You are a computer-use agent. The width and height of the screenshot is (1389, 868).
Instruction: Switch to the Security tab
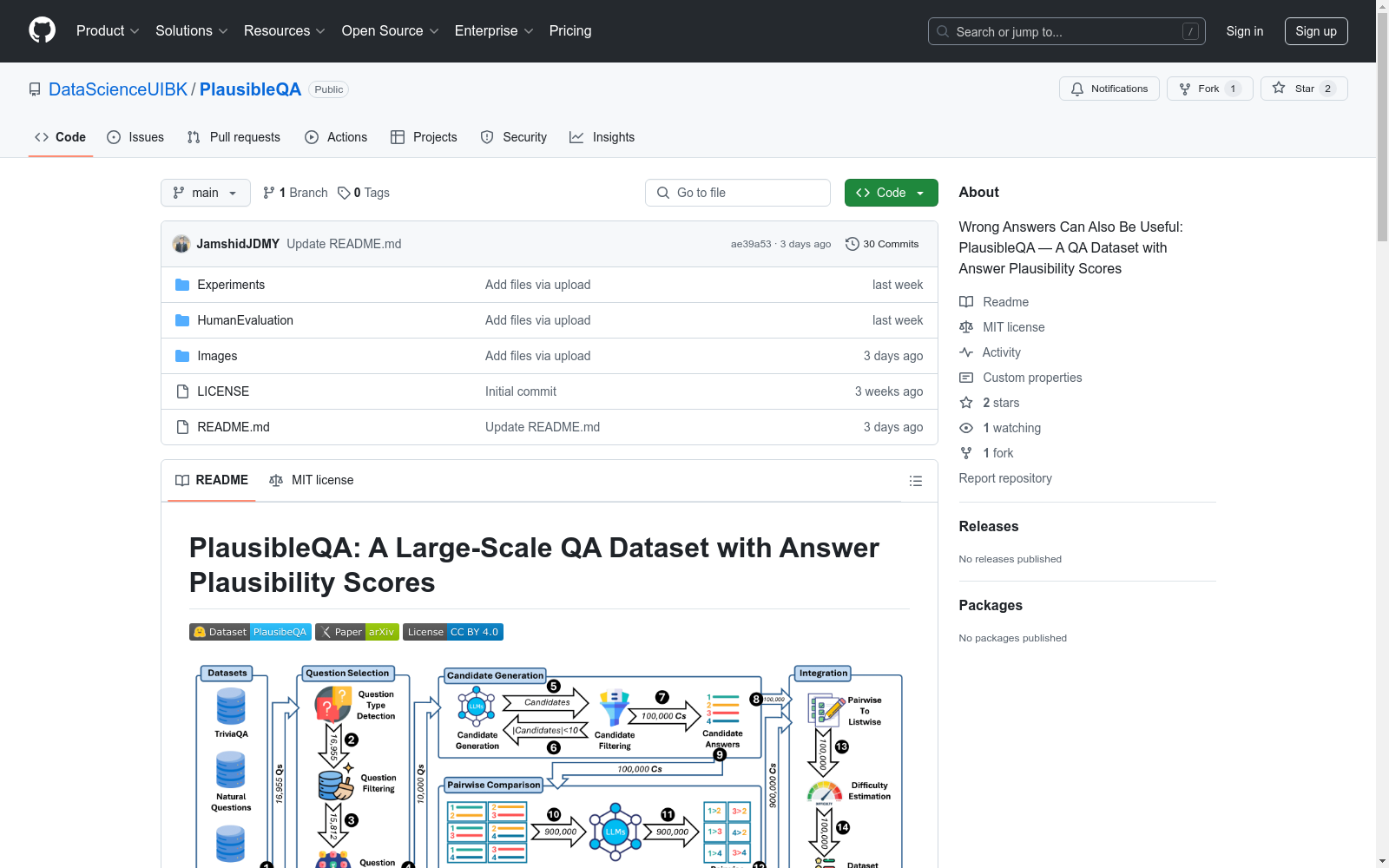tap(514, 137)
